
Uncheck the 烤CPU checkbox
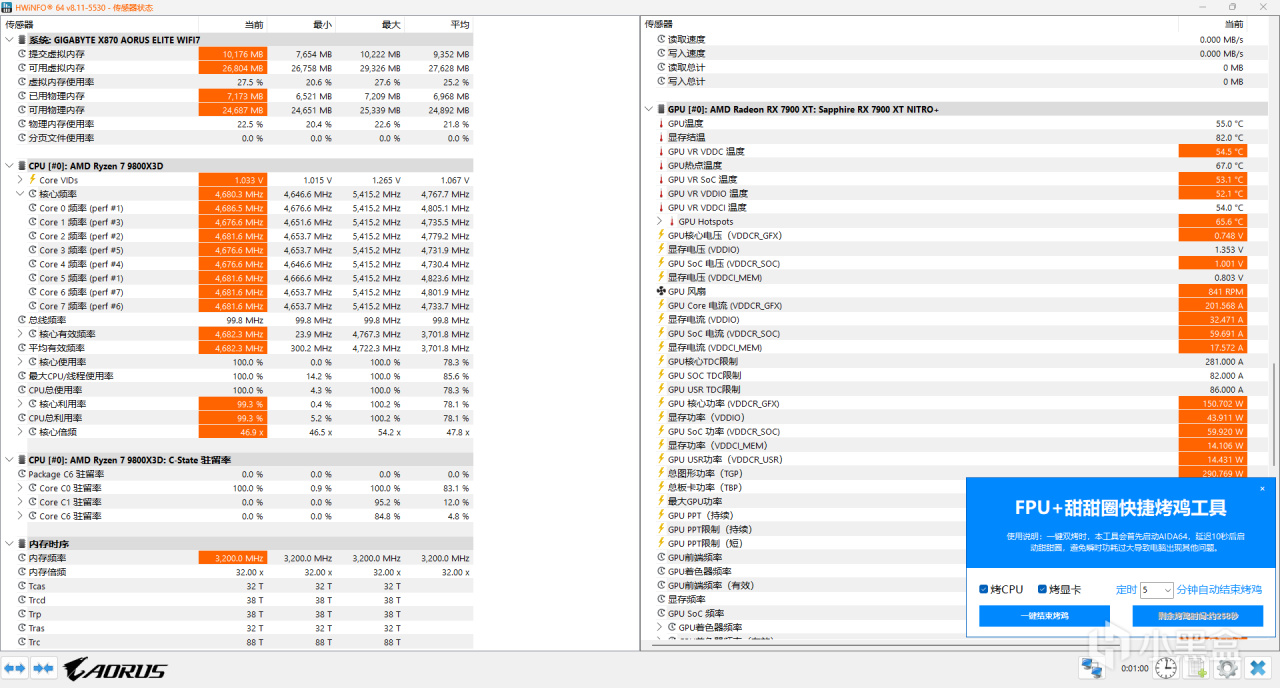(x=984, y=589)
